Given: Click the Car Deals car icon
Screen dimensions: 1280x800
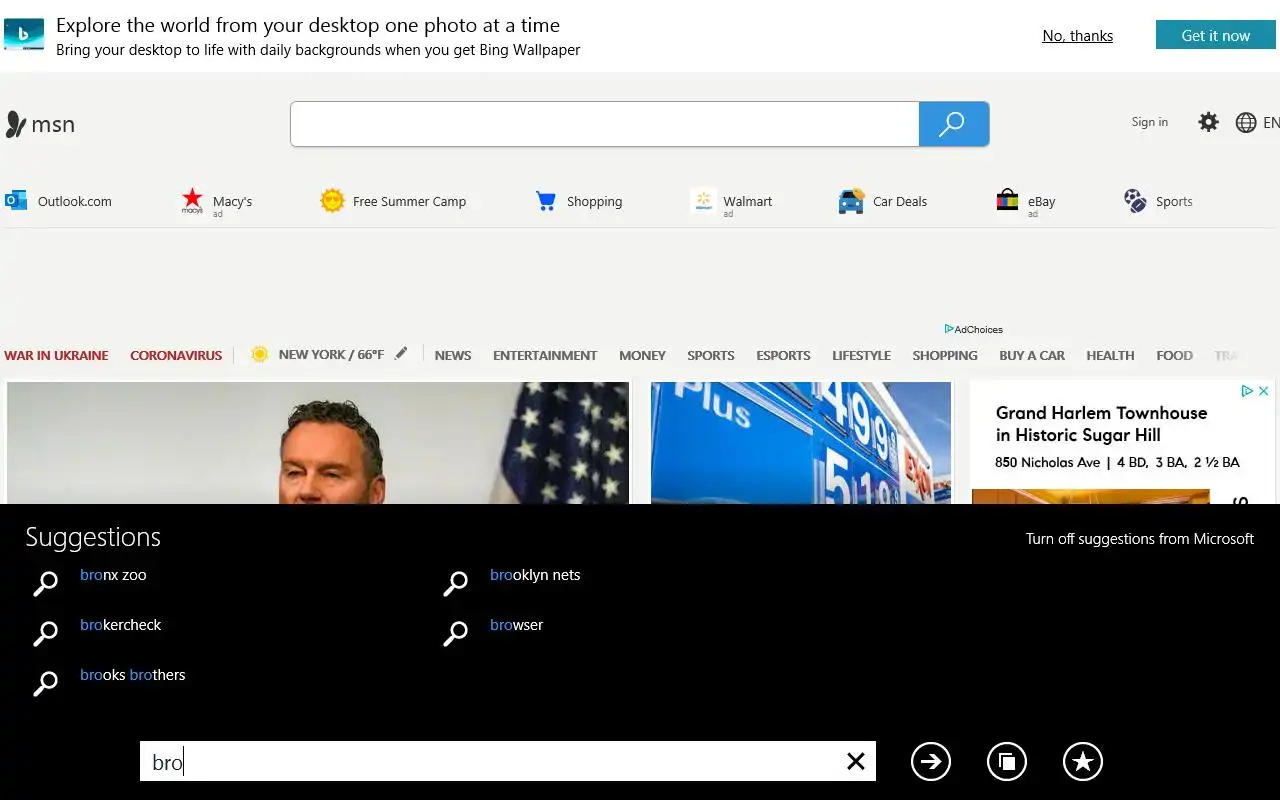Looking at the screenshot, I should coord(851,201).
